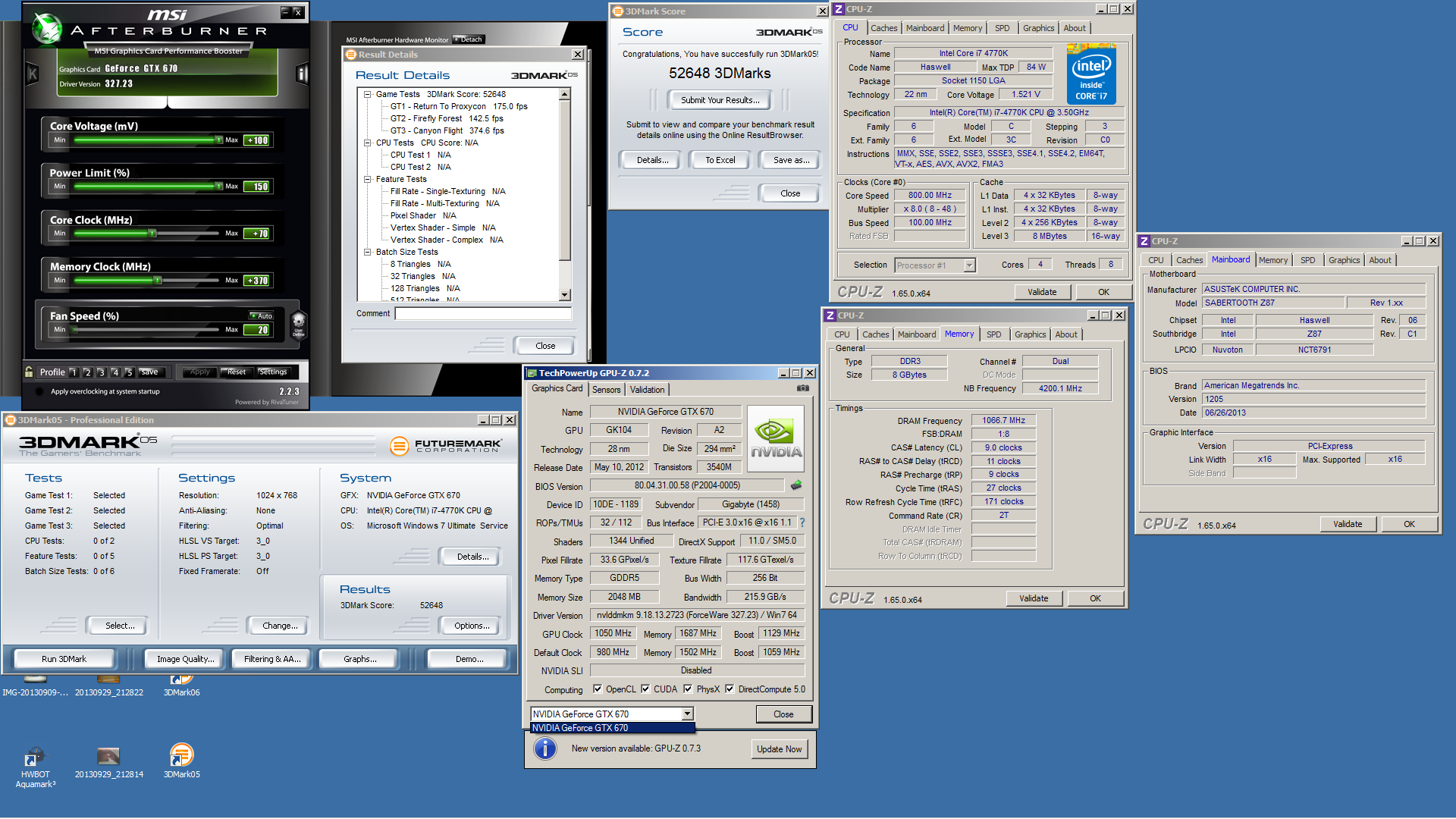1456x819 pixels.
Task: Click the Afterburner information 'i' icon
Action: (x=302, y=74)
